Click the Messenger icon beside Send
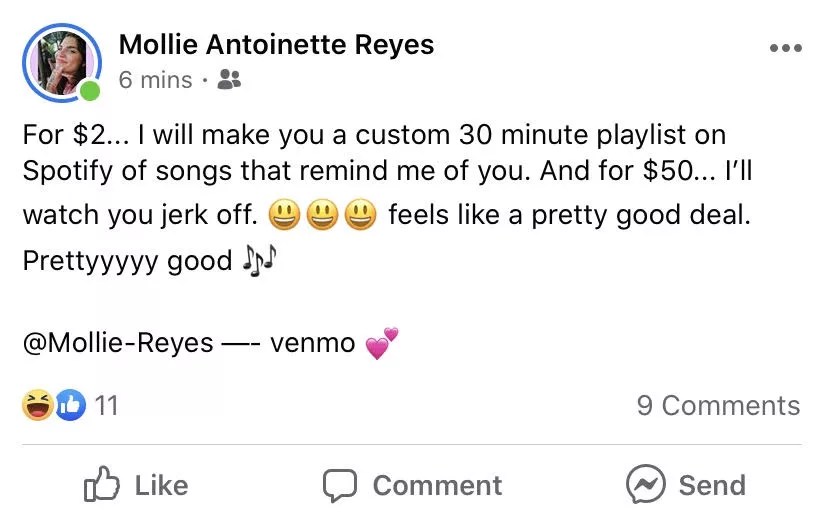 [x=645, y=485]
